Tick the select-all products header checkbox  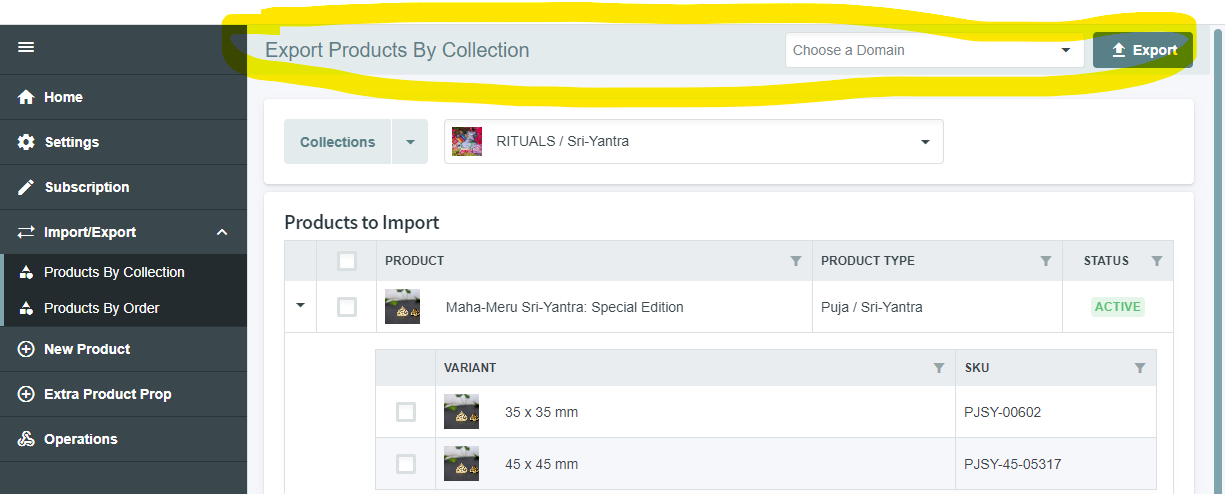tap(347, 261)
